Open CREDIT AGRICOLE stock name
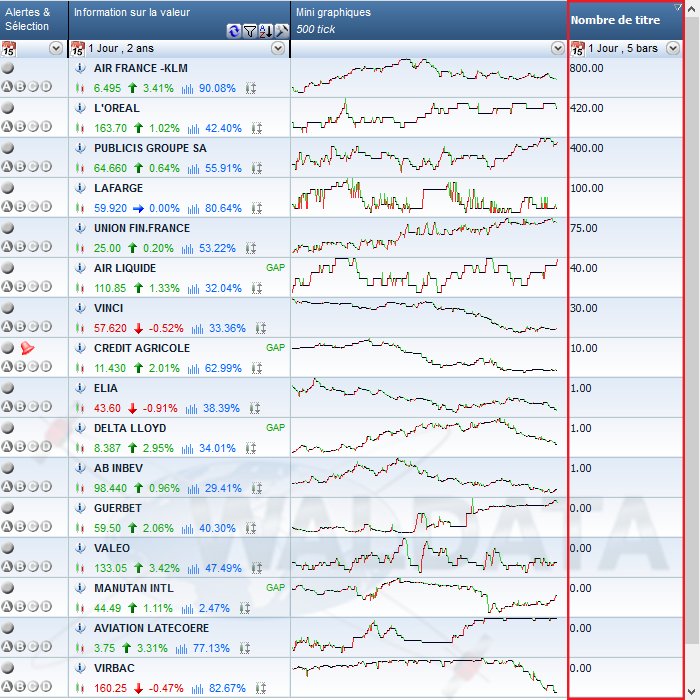The image size is (700, 700). pos(142,348)
